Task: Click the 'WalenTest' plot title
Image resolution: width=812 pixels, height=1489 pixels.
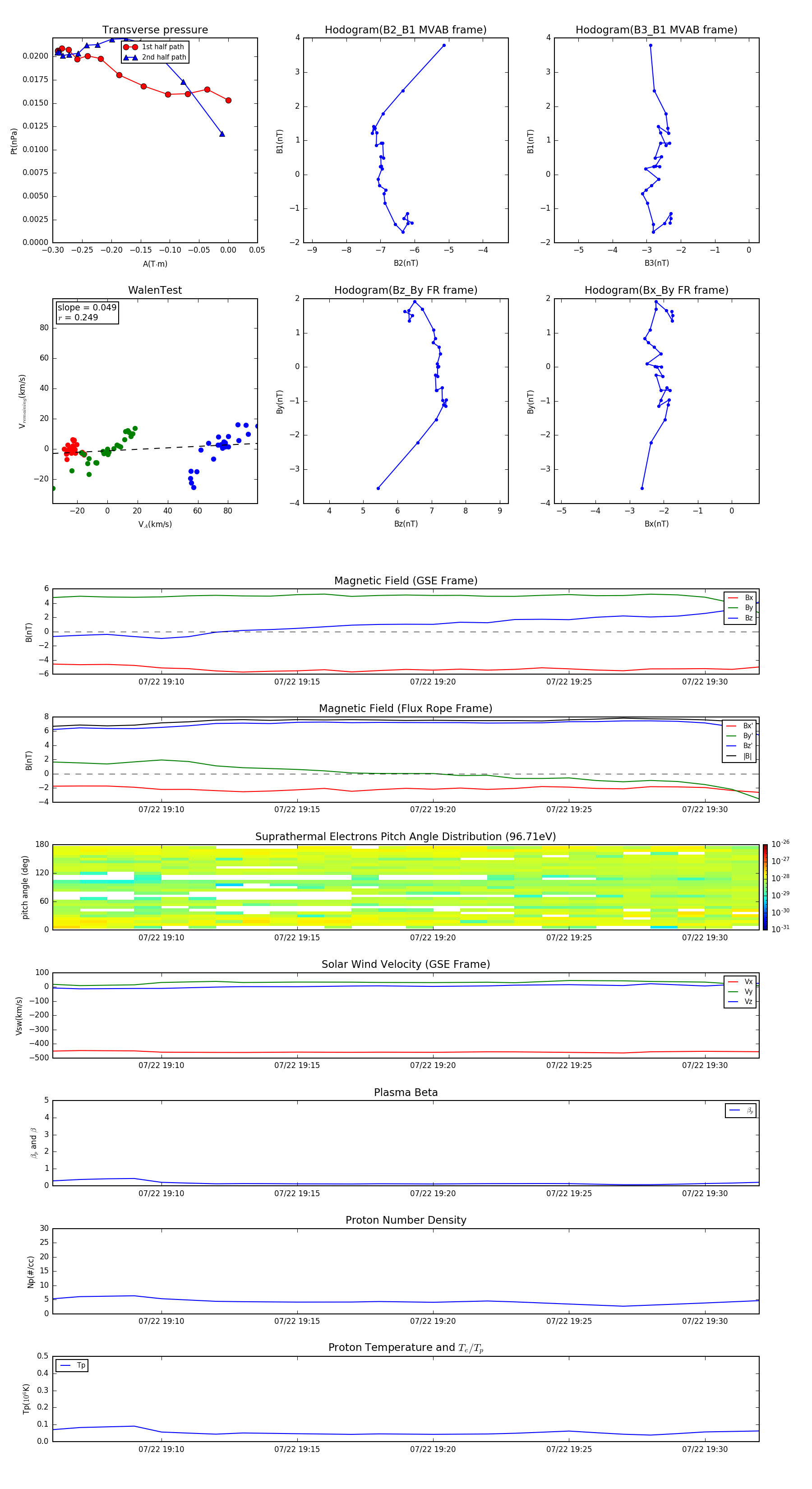Action: pos(155,290)
